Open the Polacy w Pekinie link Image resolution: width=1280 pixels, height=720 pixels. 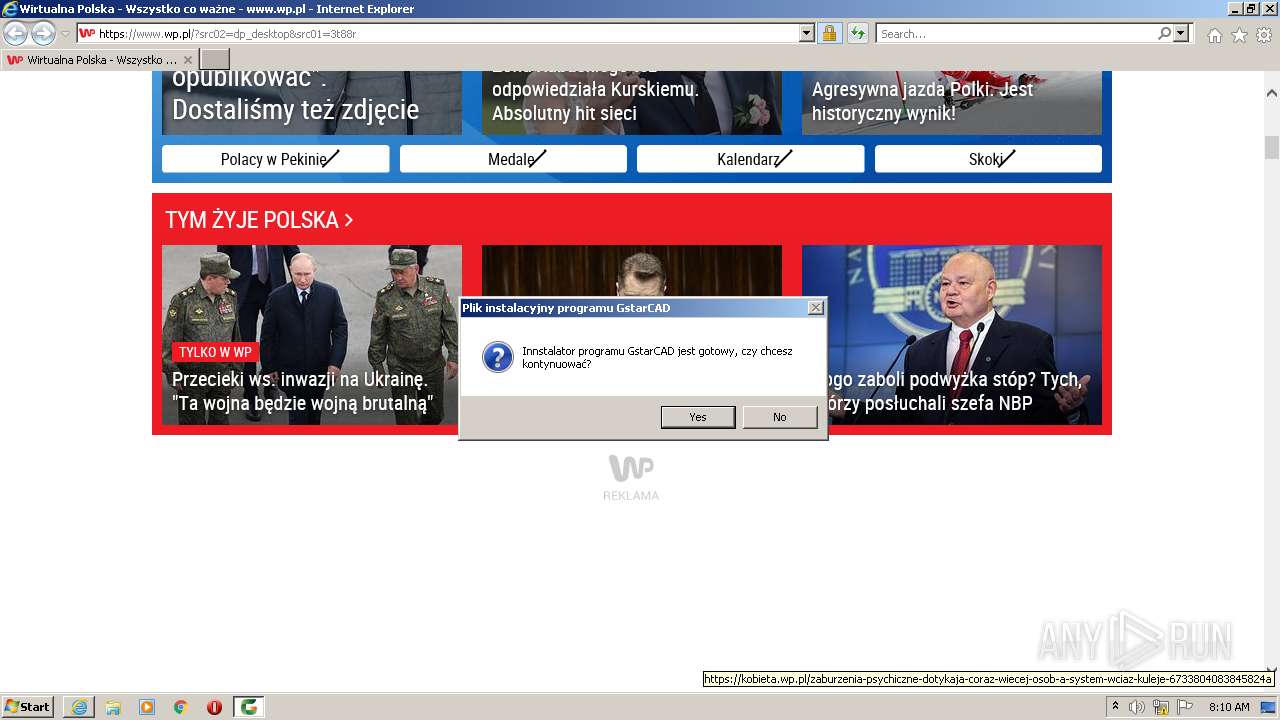pos(276,159)
